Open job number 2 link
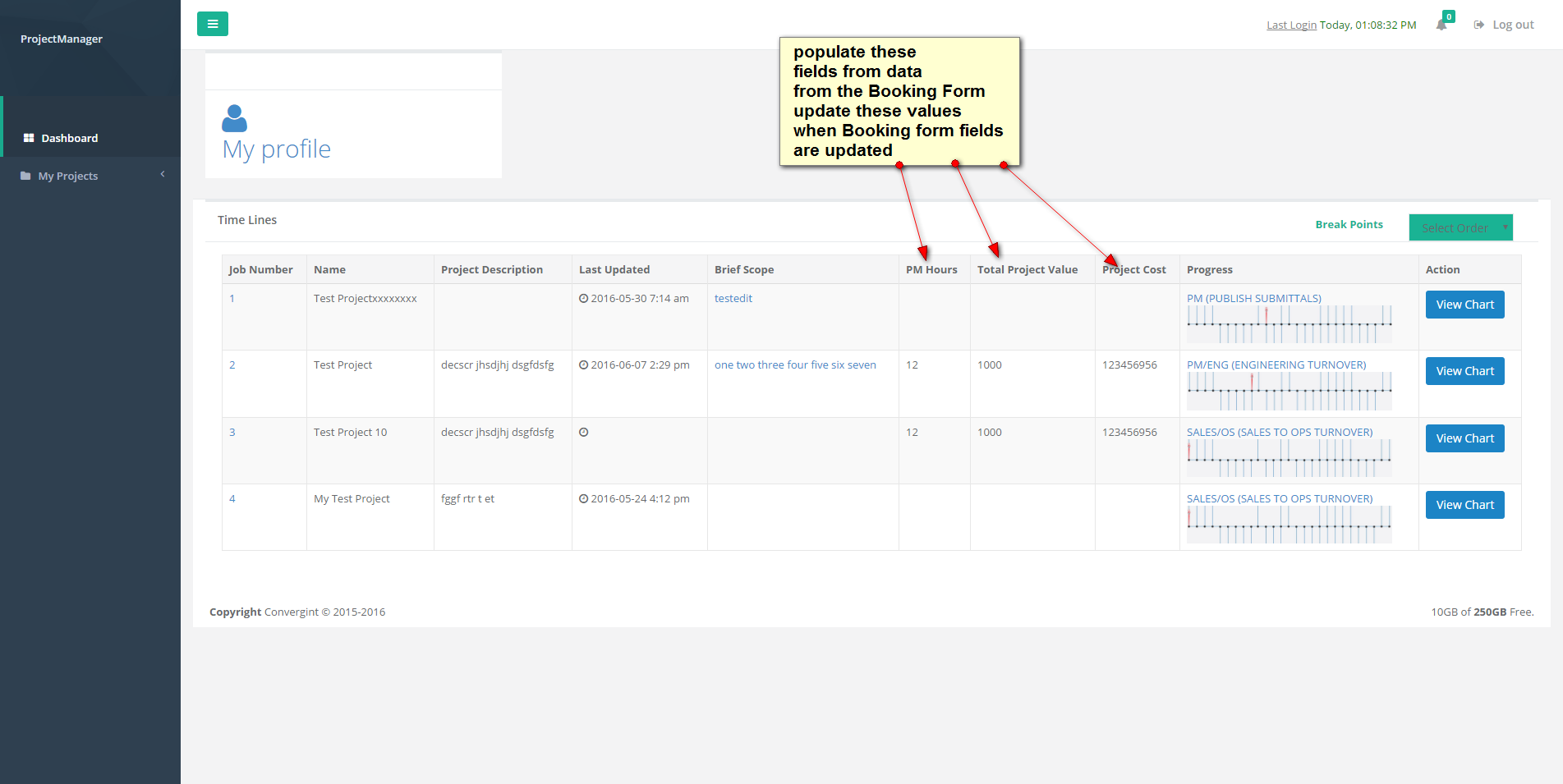Image resolution: width=1563 pixels, height=784 pixels. 232,364
